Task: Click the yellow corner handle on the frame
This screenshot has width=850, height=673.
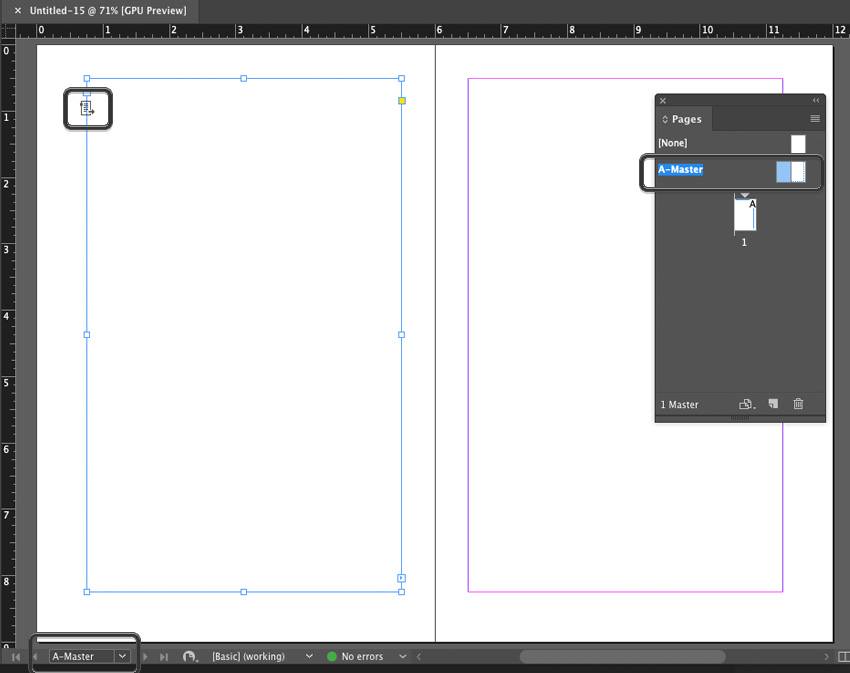Action: point(401,100)
